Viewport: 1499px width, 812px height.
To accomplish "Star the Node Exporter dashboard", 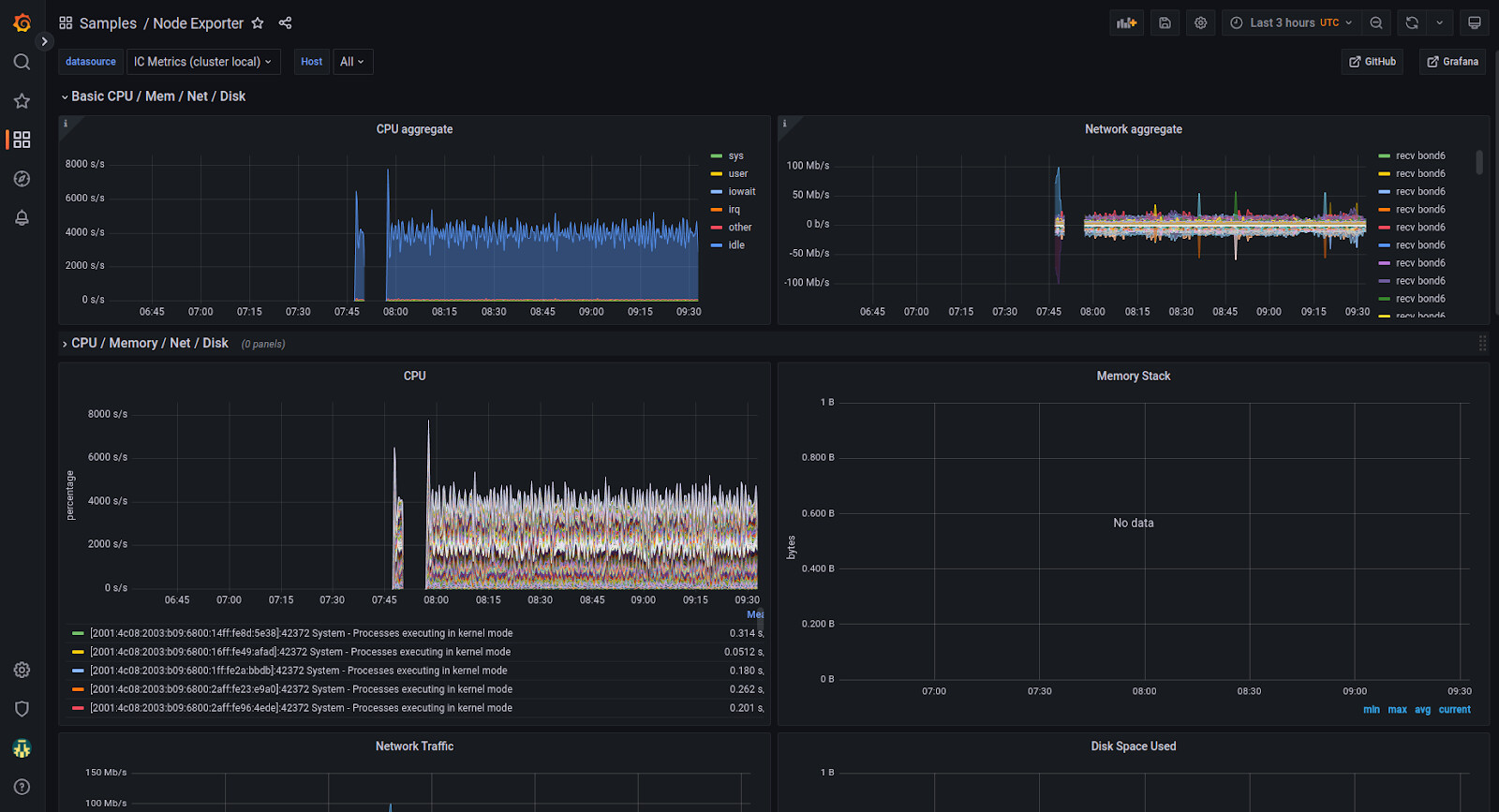I will point(258,22).
